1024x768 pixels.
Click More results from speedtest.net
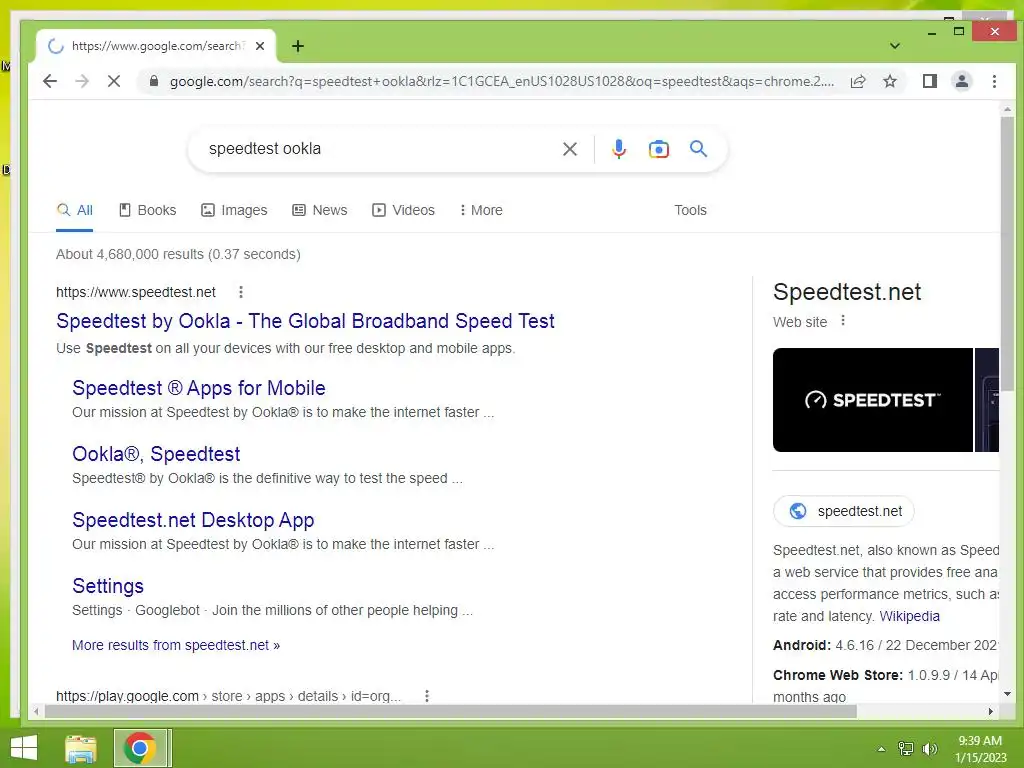tap(176, 645)
